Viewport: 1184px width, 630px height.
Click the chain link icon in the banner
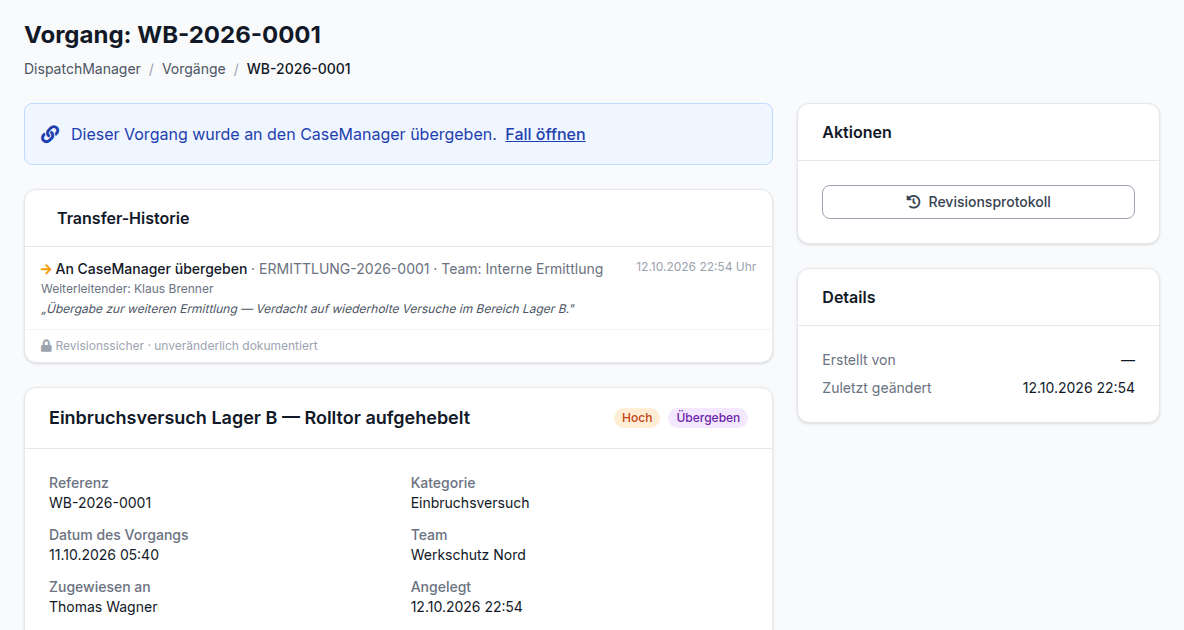pyautogui.click(x=50, y=134)
